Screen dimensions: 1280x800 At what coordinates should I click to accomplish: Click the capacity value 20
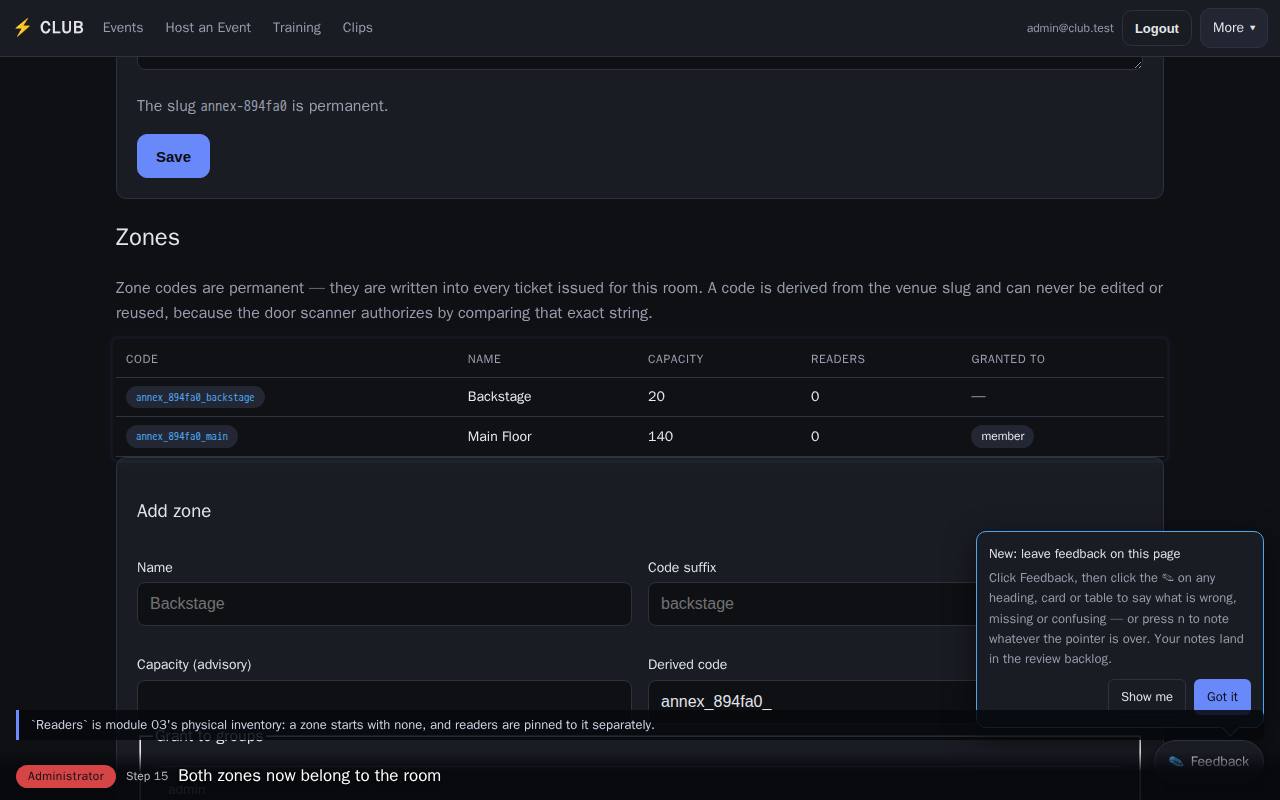tap(656, 397)
